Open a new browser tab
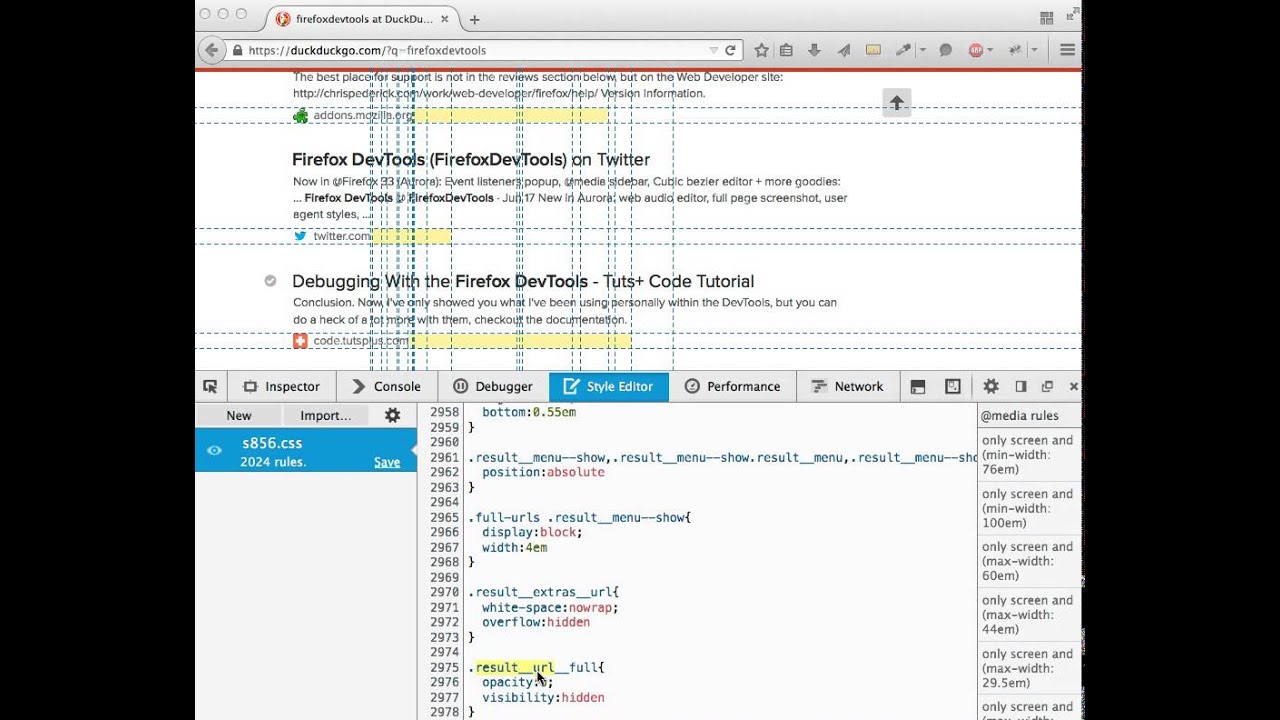Image resolution: width=1280 pixels, height=720 pixels. tap(474, 19)
